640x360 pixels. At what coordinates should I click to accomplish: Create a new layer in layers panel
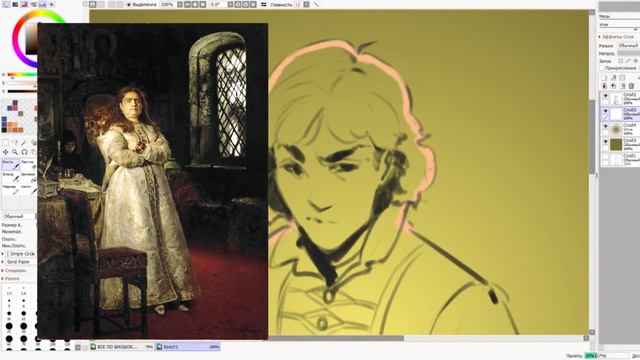pos(604,78)
